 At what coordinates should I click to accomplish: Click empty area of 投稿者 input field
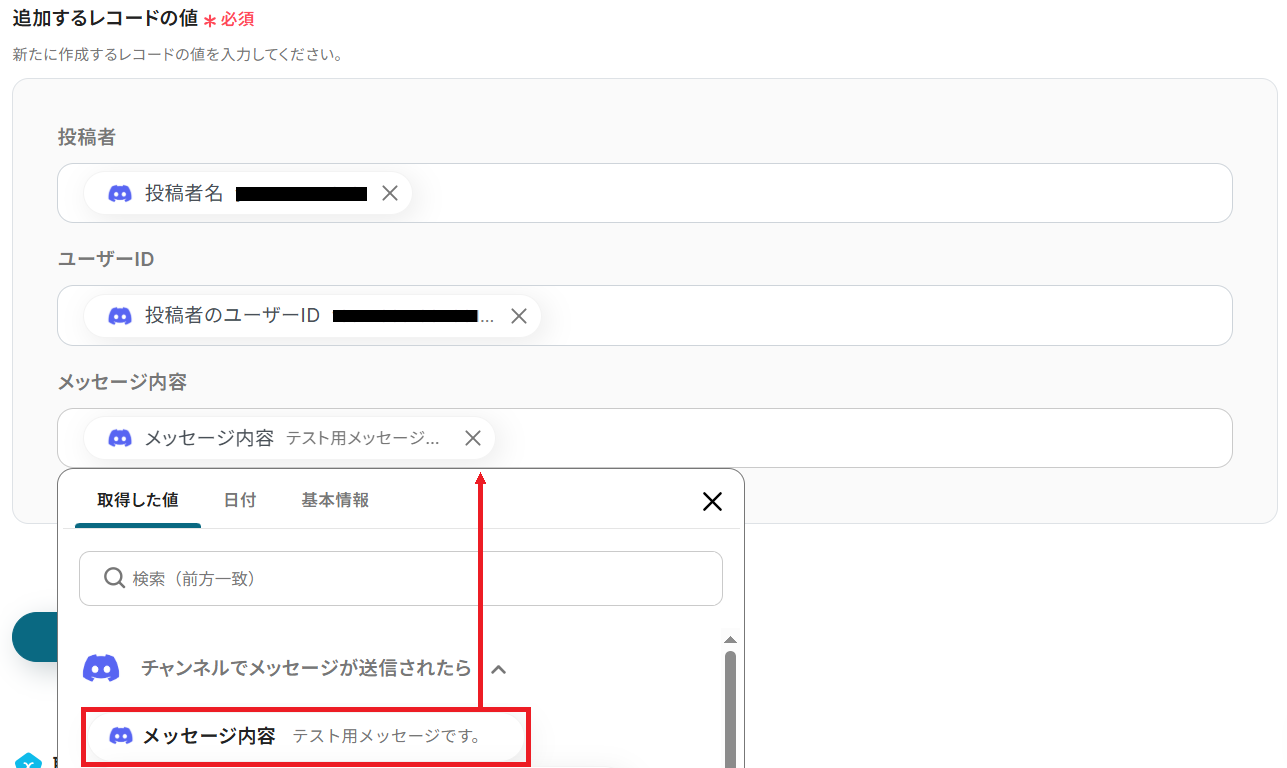point(820,193)
